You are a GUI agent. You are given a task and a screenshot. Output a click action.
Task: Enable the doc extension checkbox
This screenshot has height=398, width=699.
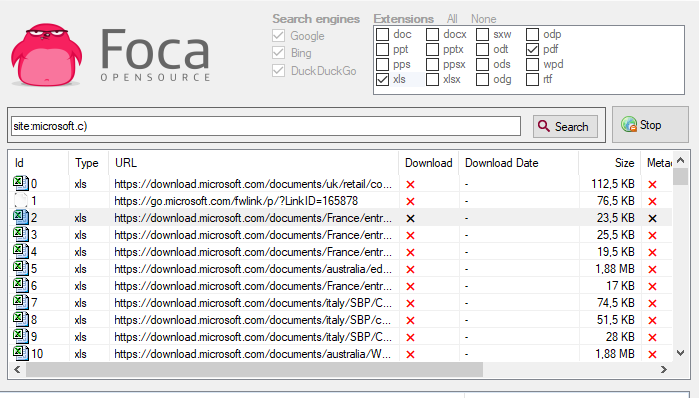(382, 34)
